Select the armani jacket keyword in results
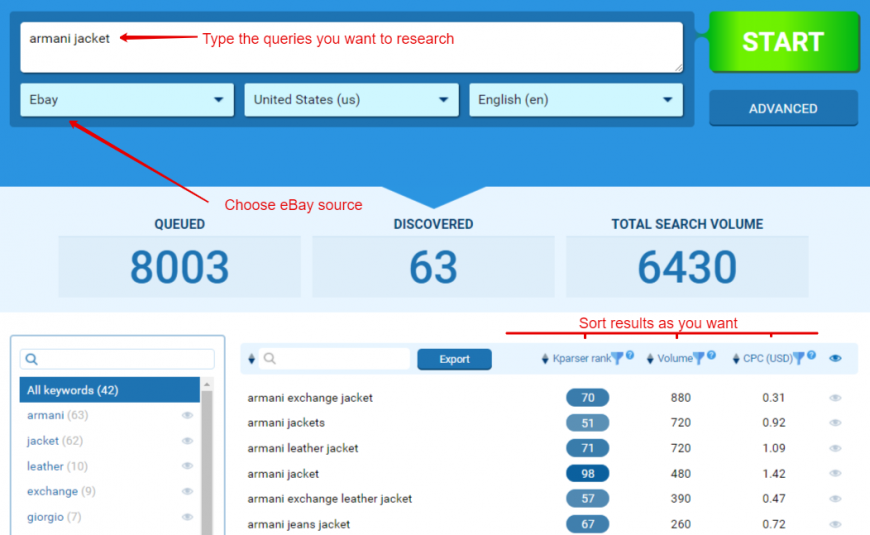Viewport: 870px width, 535px height. [283, 474]
